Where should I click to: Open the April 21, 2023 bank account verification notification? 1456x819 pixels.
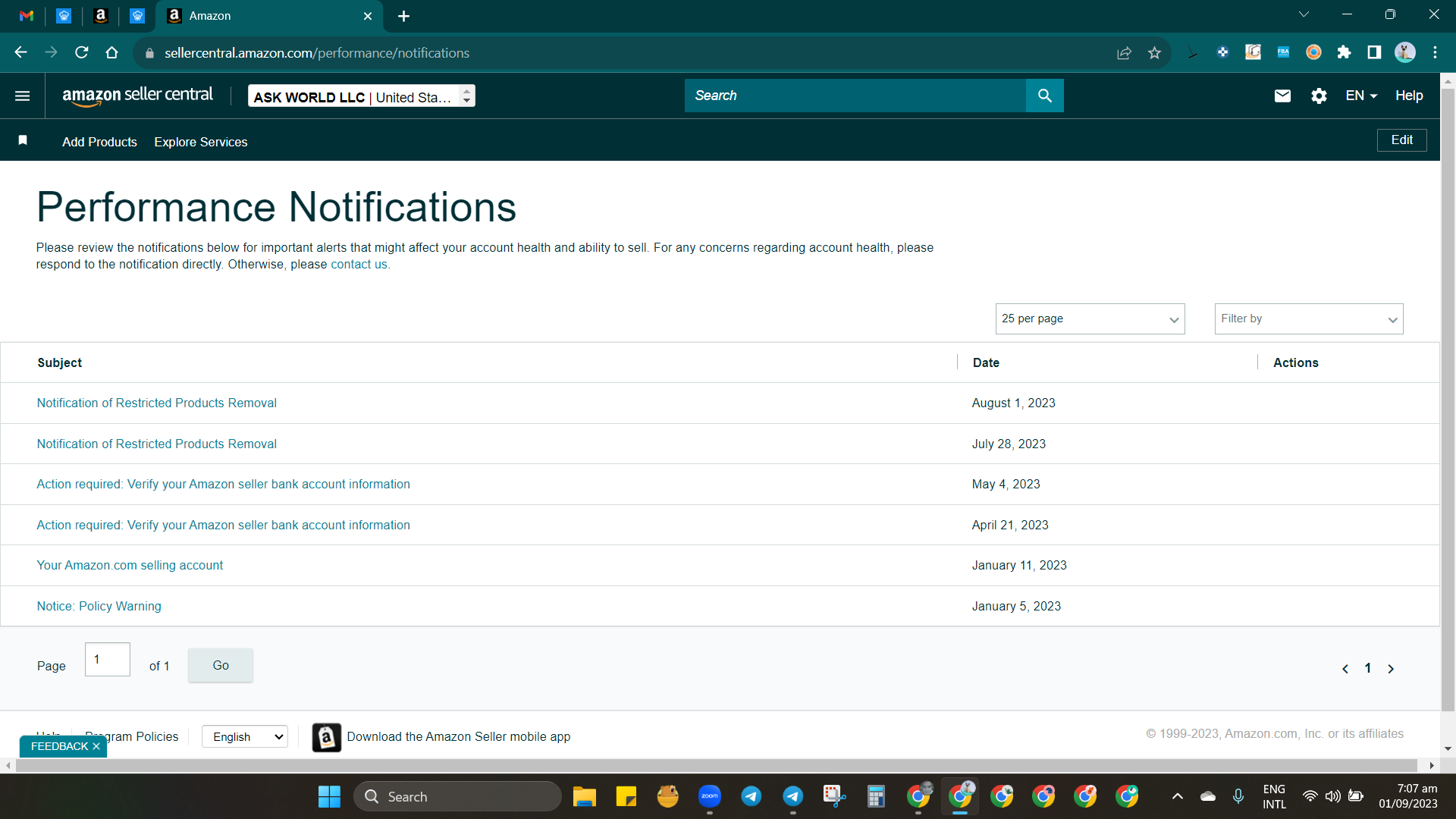pos(223,526)
